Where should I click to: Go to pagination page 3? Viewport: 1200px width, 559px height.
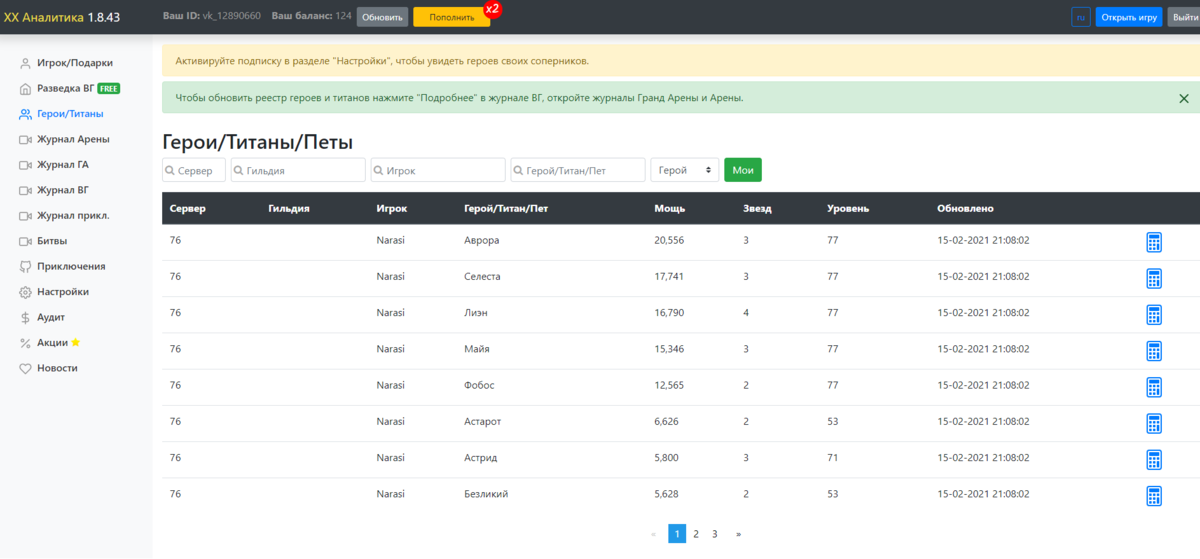coord(715,534)
